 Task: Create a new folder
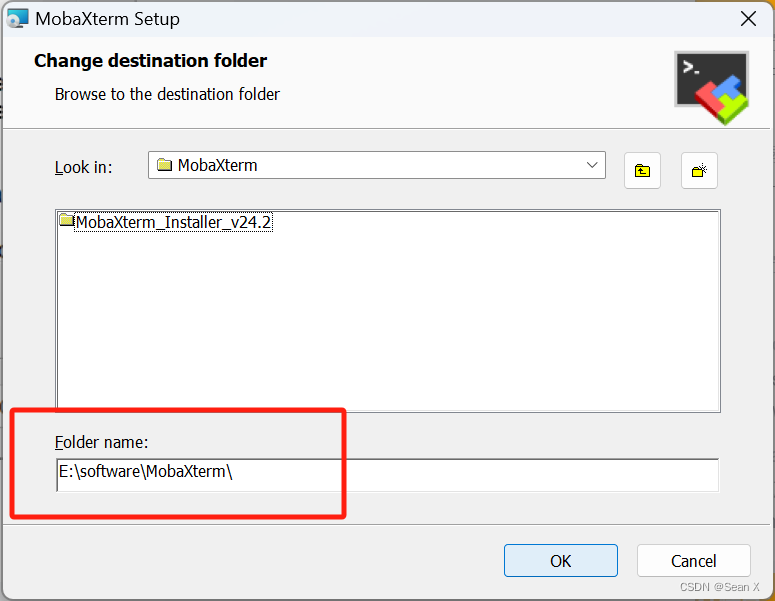699,171
